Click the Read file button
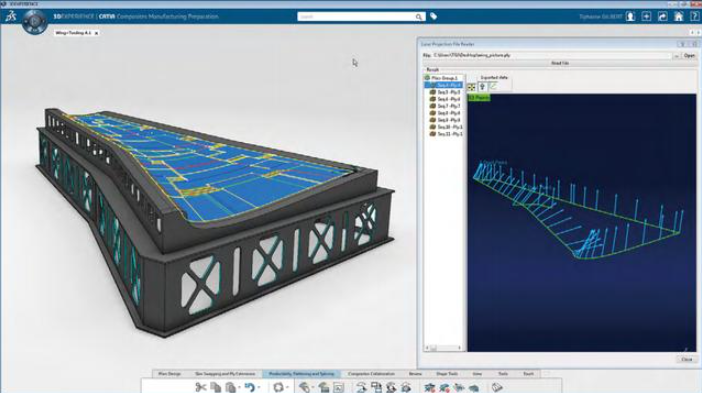The image size is (702, 393). tap(560, 63)
